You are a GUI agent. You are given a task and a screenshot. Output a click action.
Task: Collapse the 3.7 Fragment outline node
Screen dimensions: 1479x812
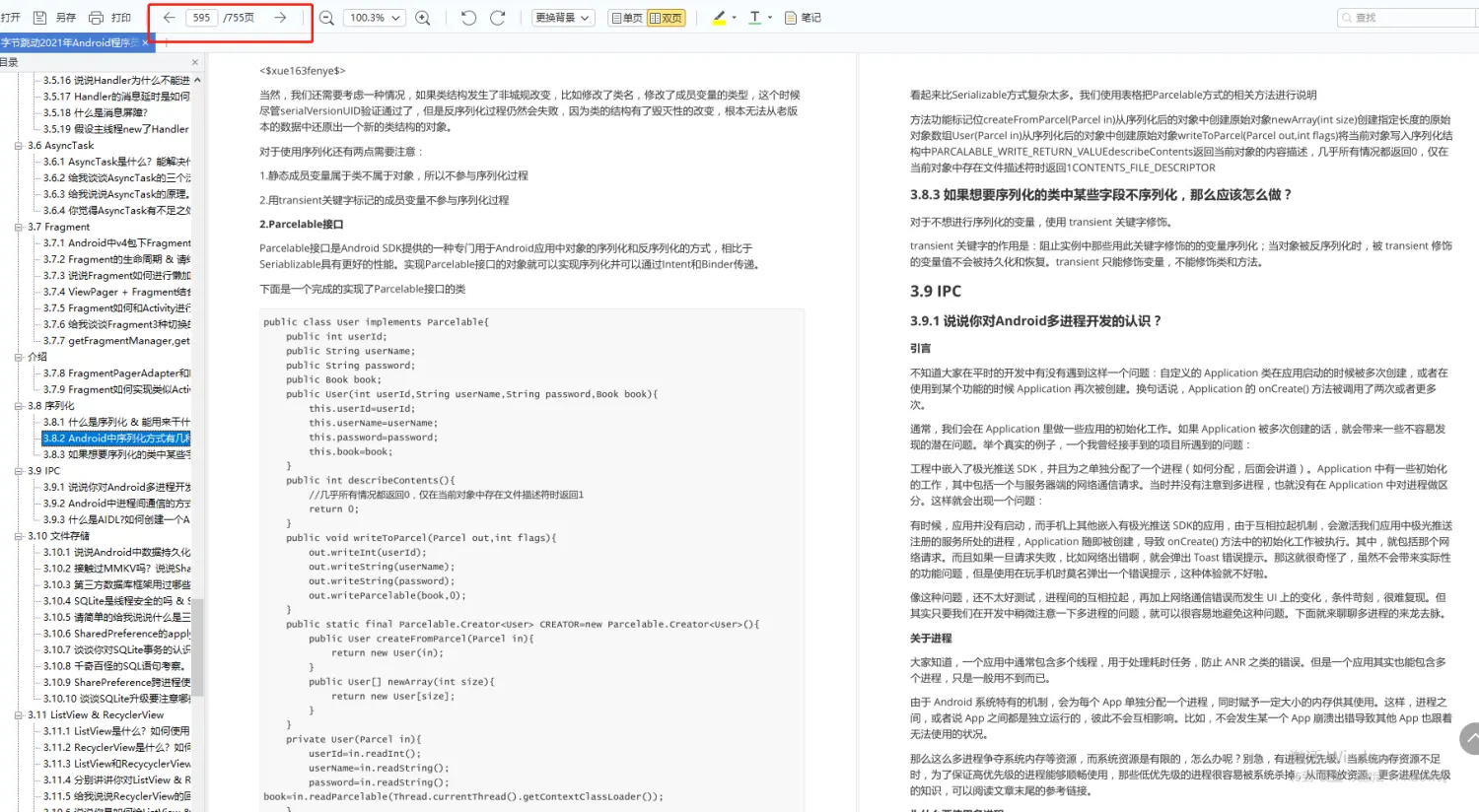19,227
